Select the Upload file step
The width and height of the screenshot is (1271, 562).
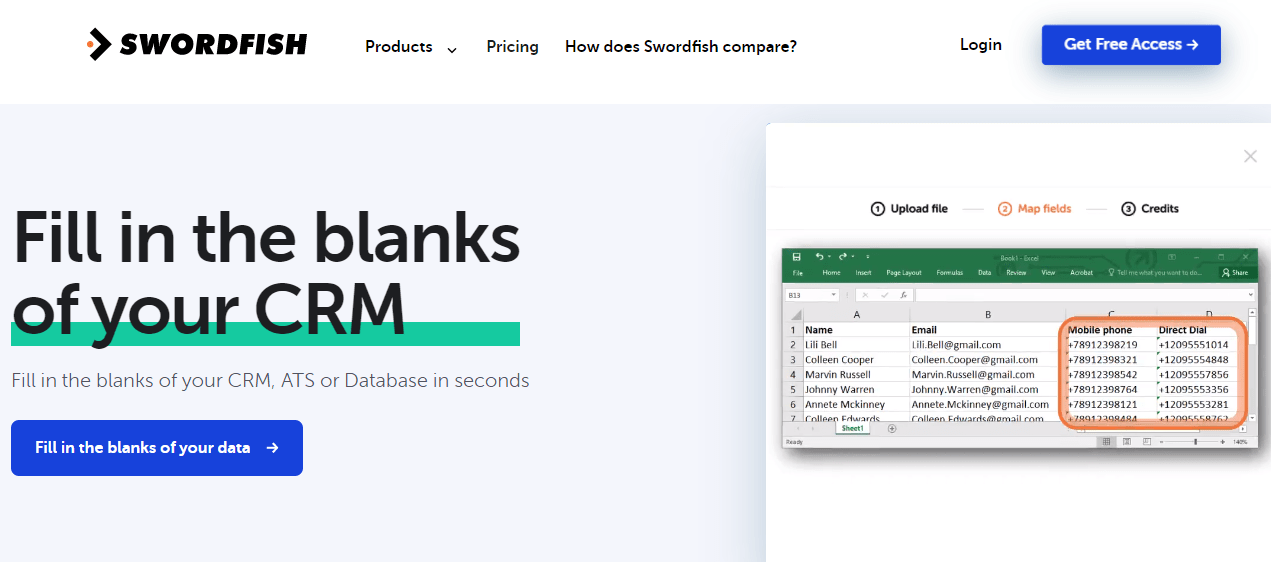click(x=909, y=209)
